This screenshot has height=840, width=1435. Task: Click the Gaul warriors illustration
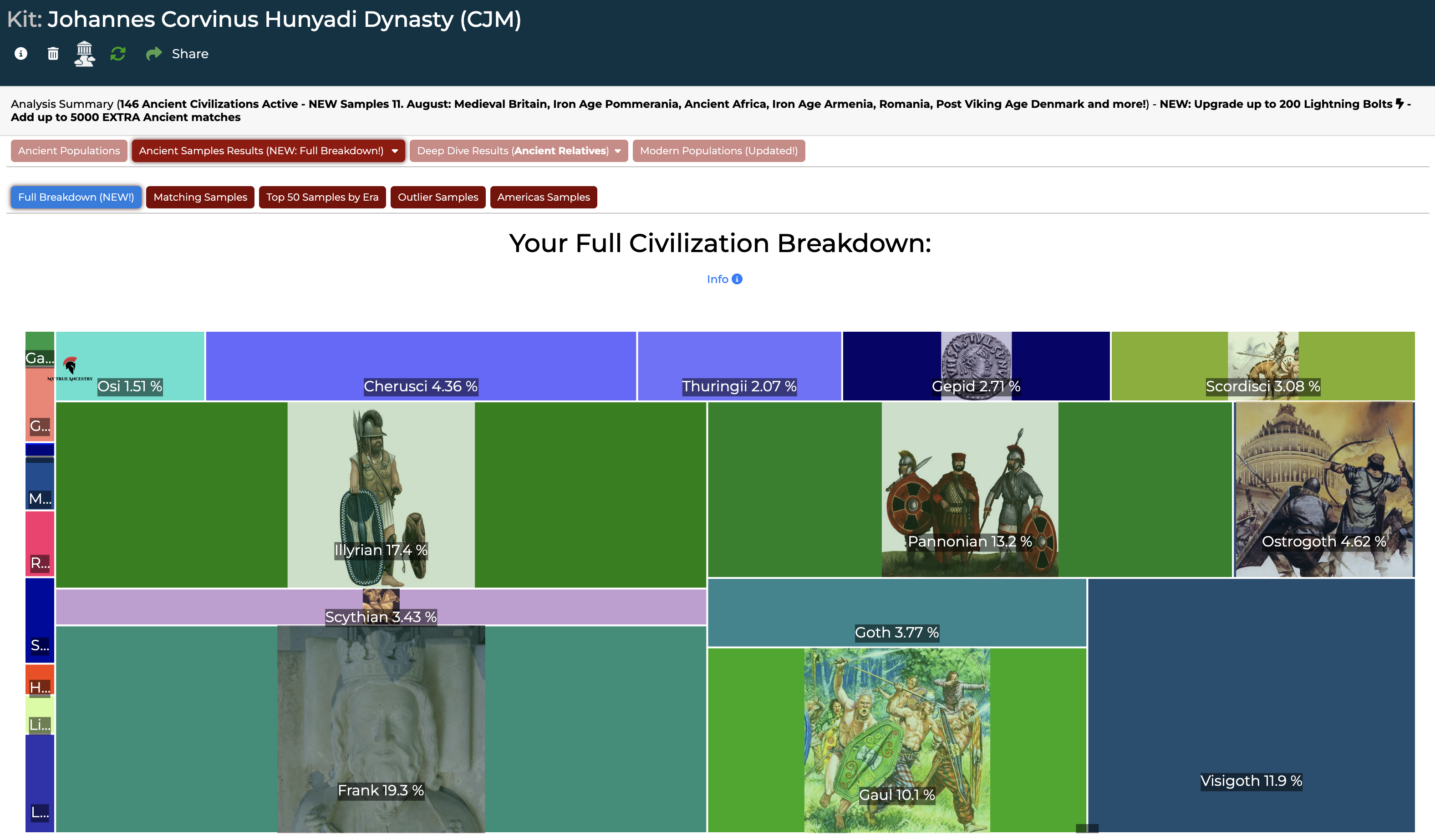click(897, 740)
